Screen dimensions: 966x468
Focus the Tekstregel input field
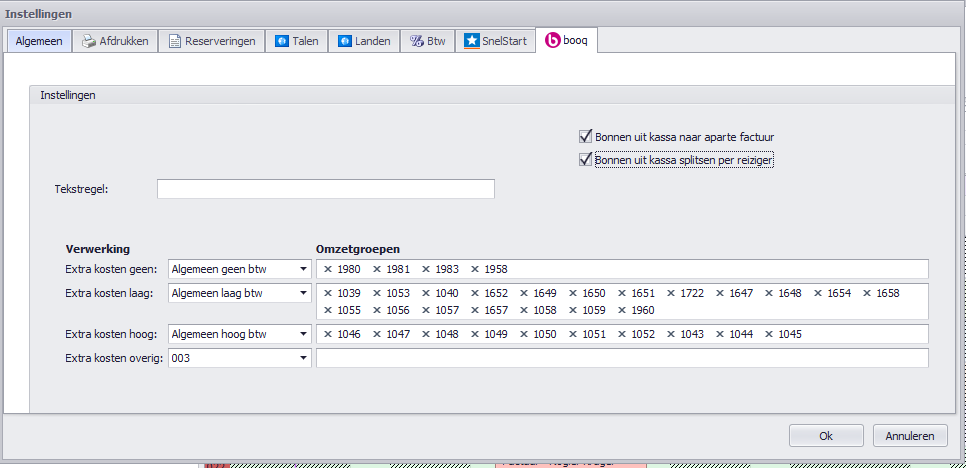click(325, 189)
